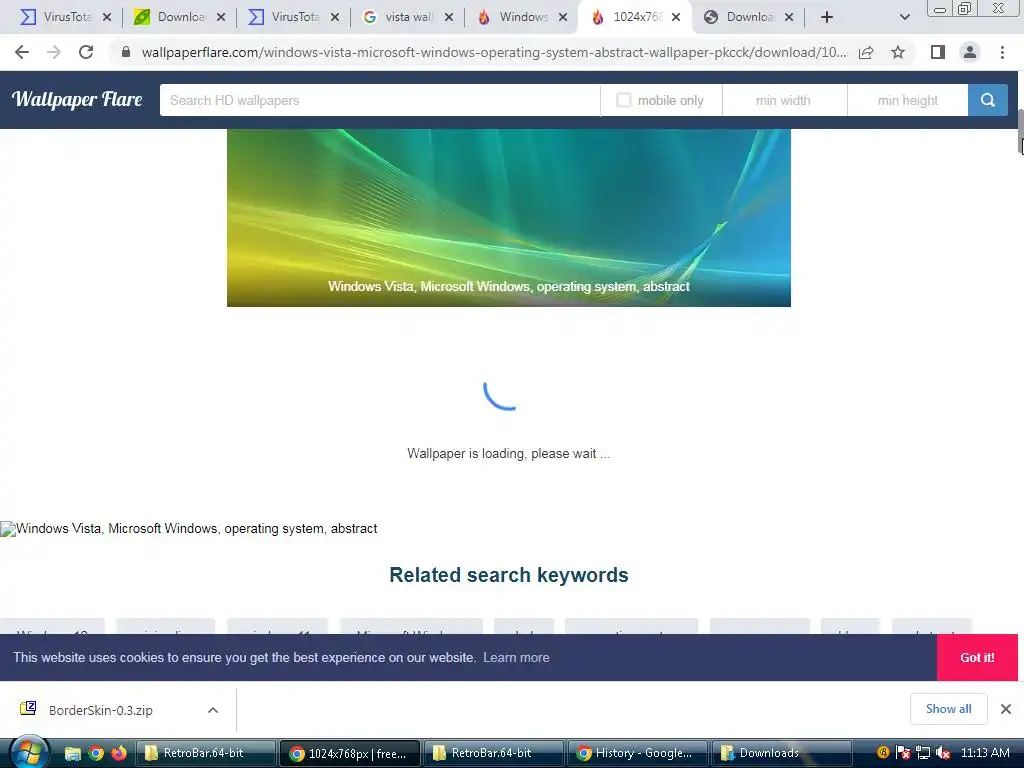This screenshot has width=1024, height=768.
Task: Accept cookies with Got it! button
Action: 977,657
